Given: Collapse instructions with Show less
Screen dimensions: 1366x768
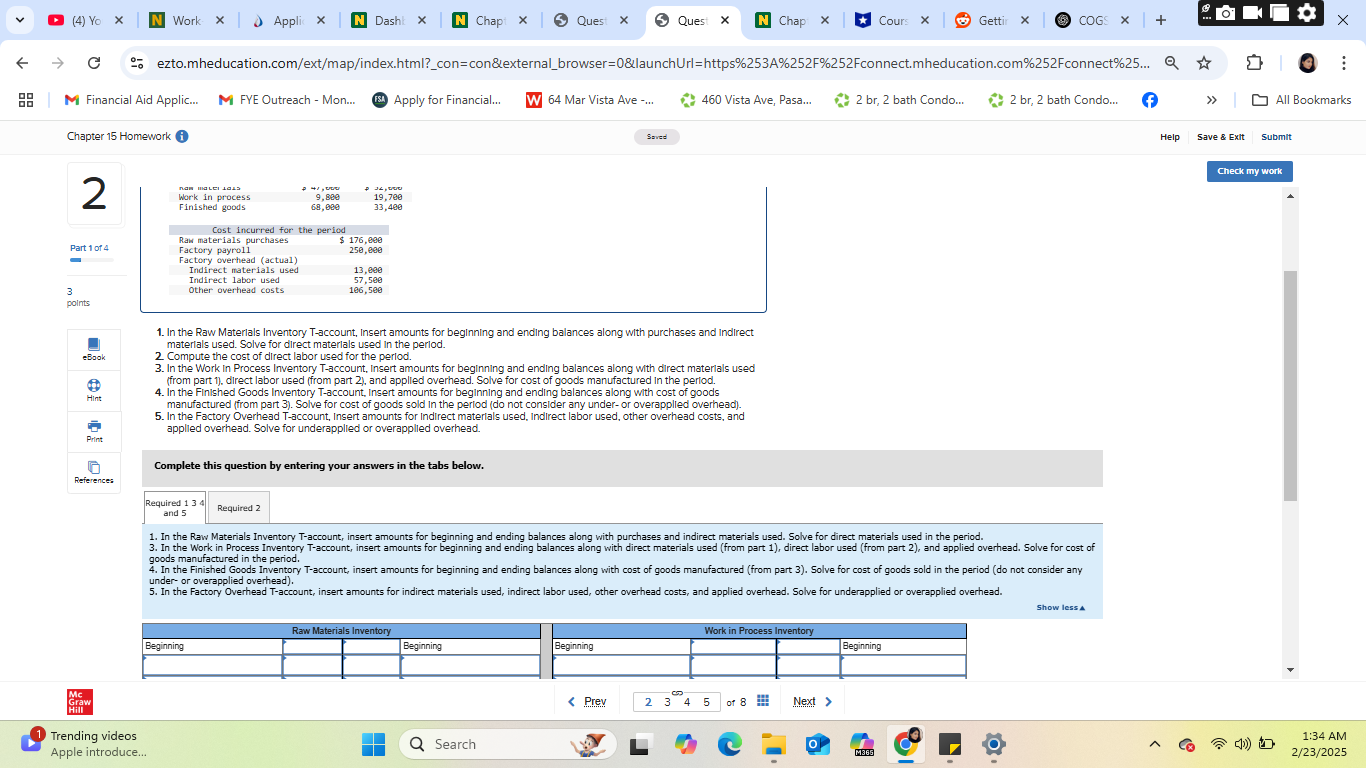Looking at the screenshot, I should point(1060,607).
